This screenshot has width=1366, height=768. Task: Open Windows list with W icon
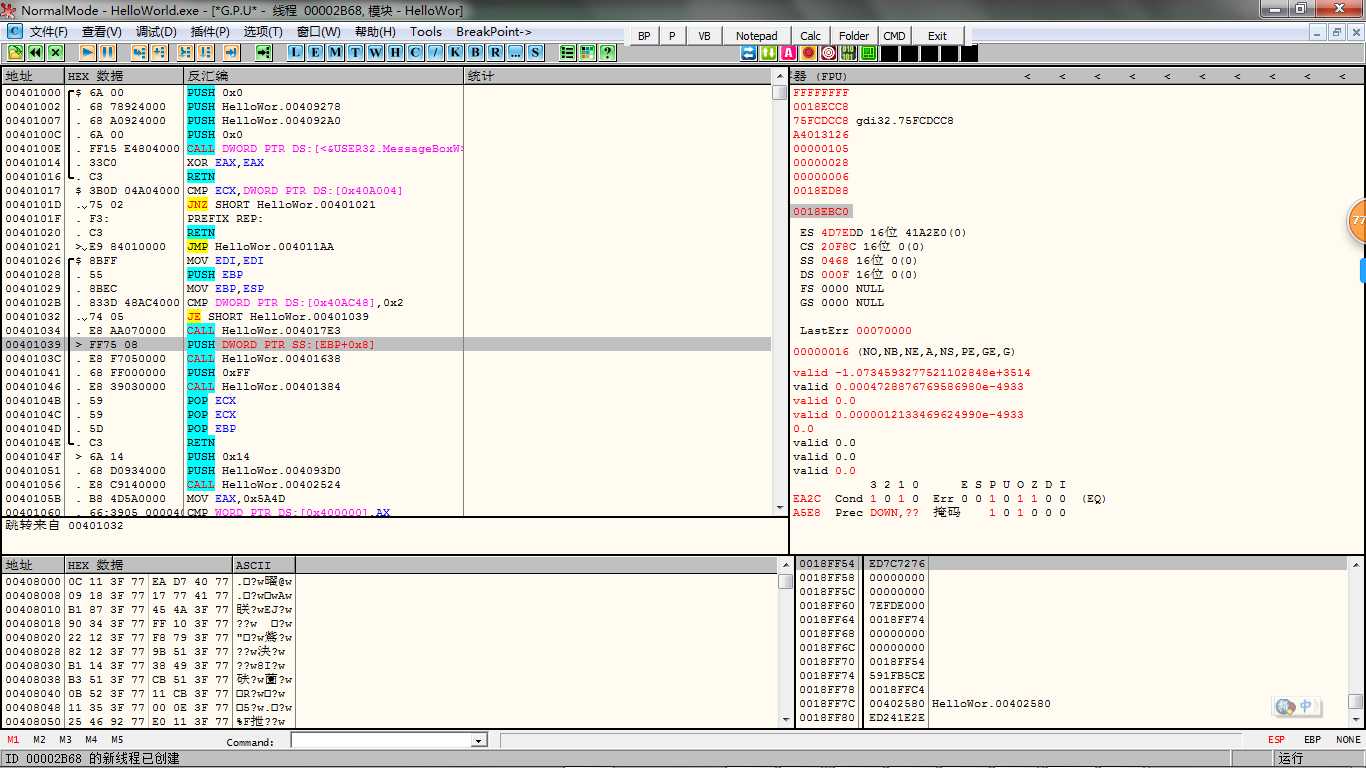pos(376,52)
